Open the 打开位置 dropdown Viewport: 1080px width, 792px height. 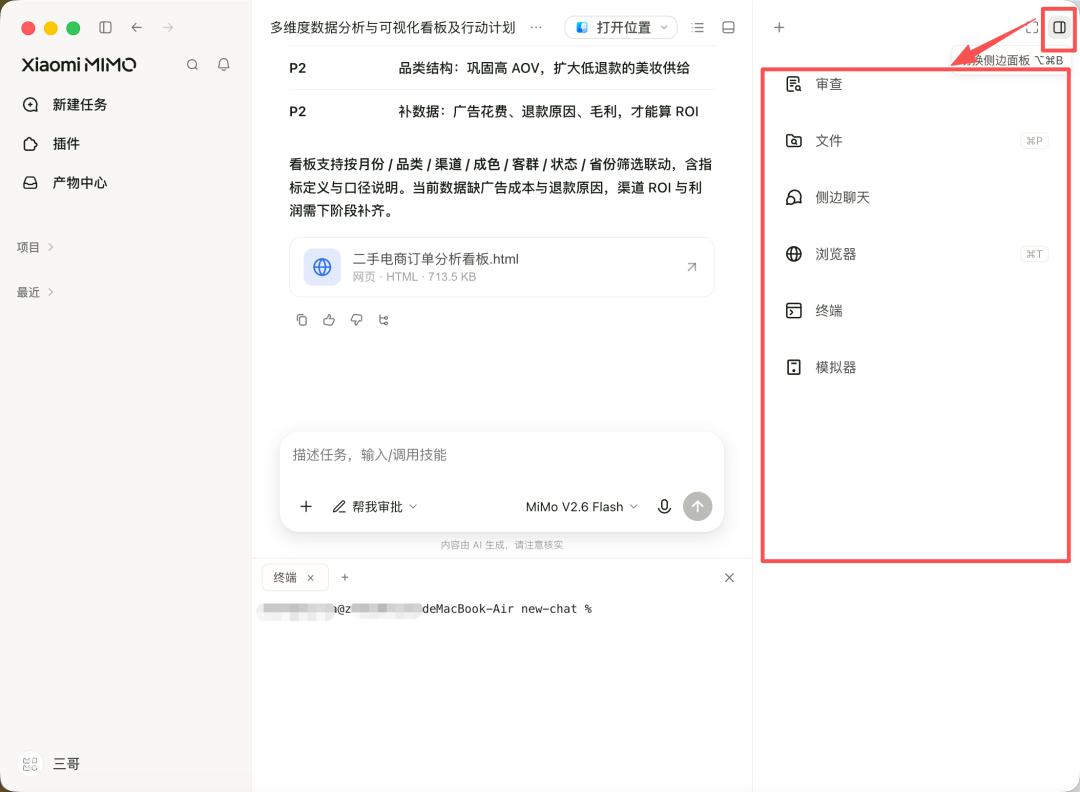pos(621,28)
